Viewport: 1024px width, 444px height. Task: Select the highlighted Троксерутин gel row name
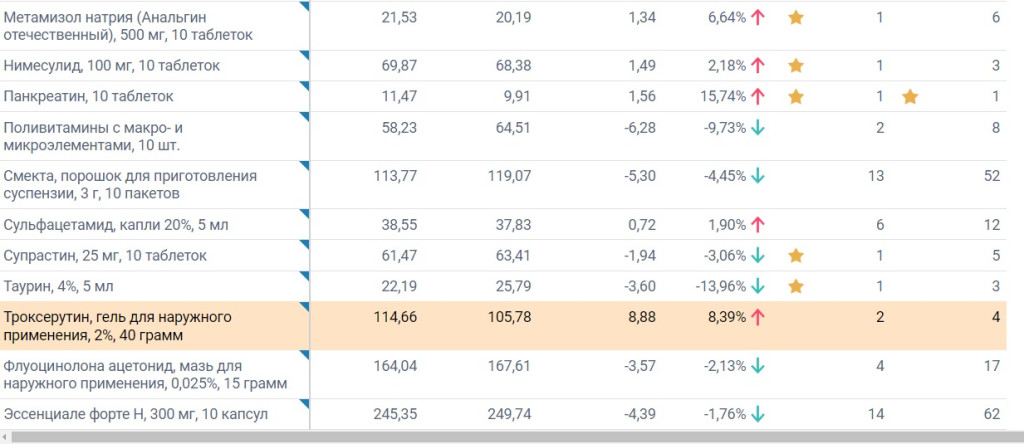coord(118,326)
